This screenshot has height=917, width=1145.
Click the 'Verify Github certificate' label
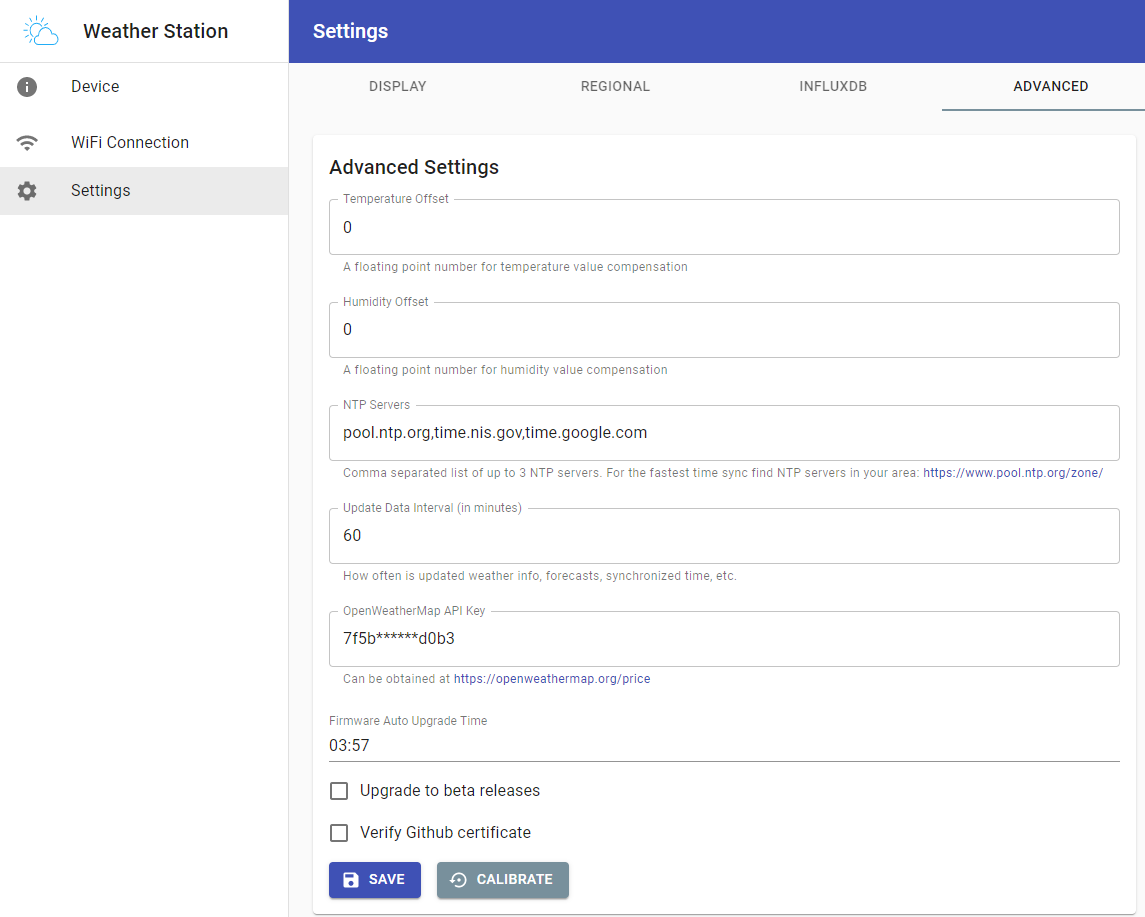445,832
